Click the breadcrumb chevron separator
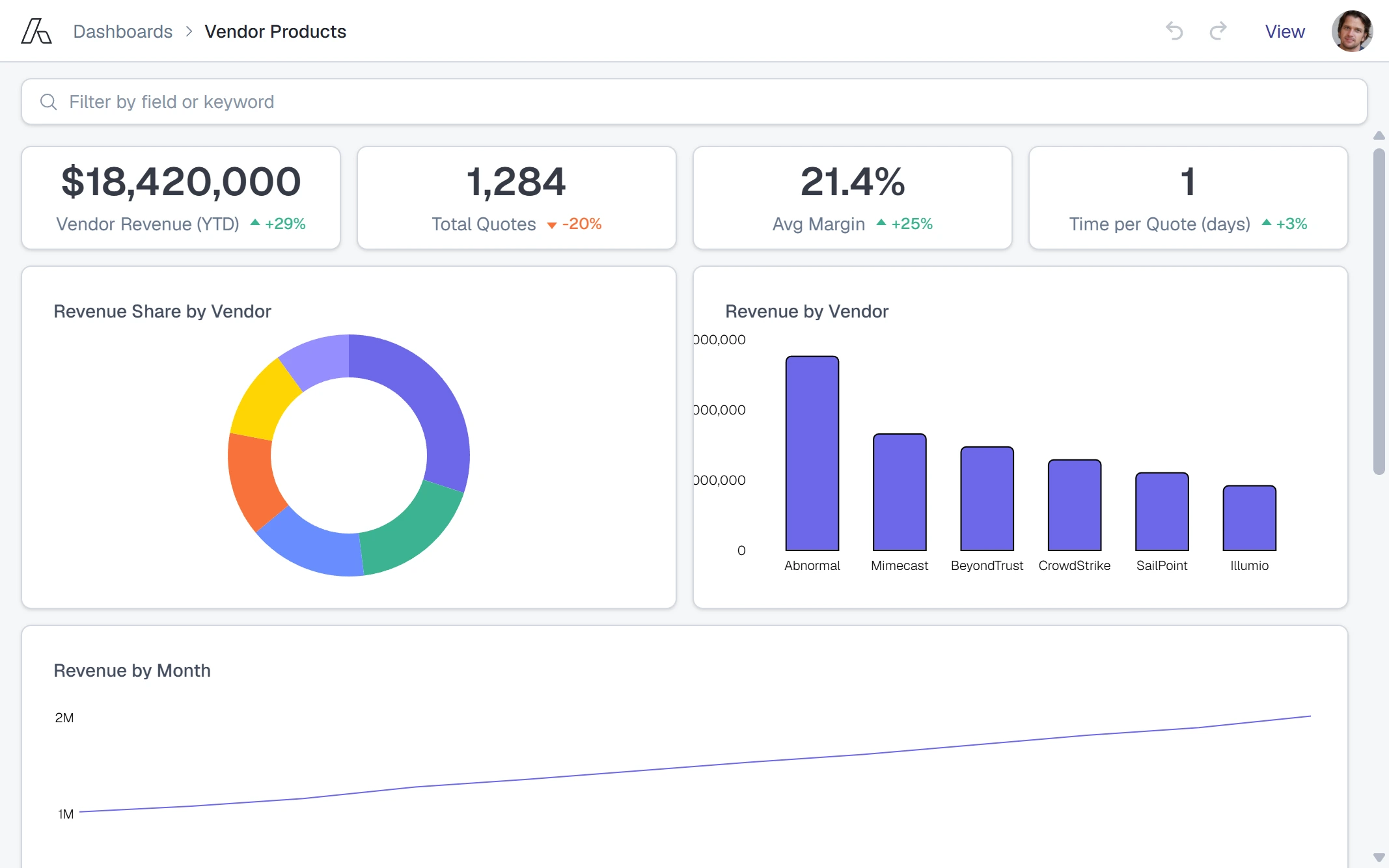 [x=189, y=31]
